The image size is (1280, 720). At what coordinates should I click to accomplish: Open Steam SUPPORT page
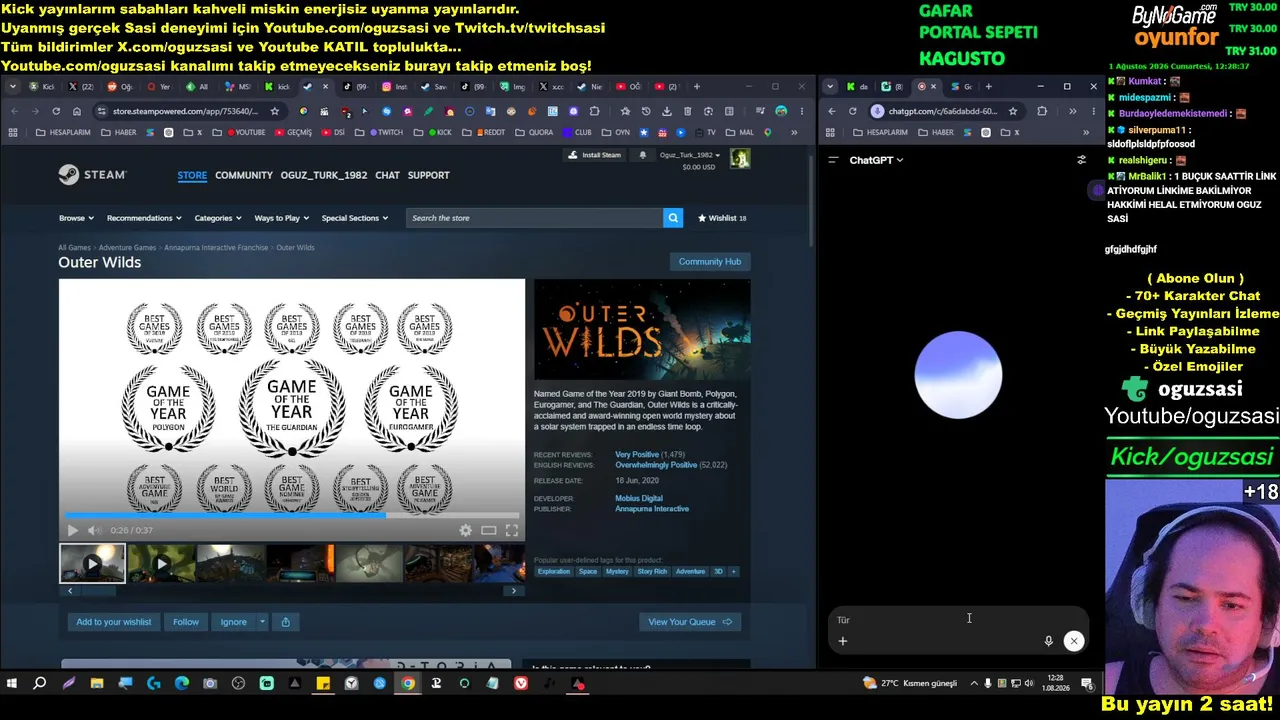click(x=428, y=175)
